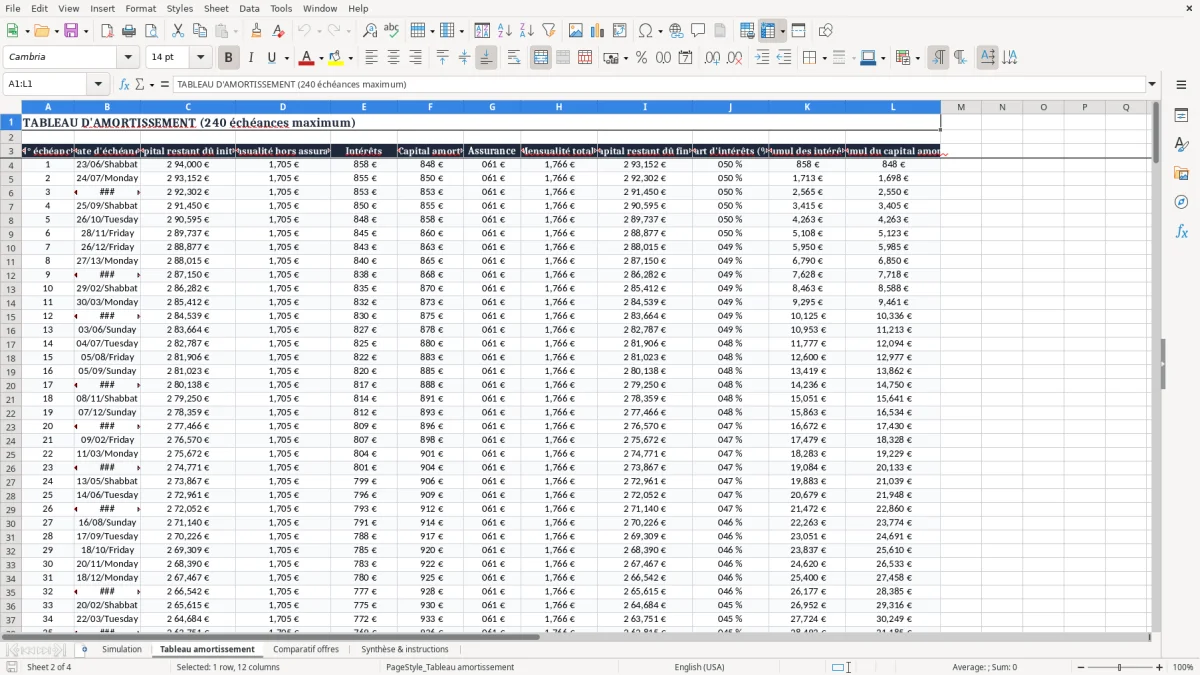Screen dimensions: 1200x675
Task: Click the Copy icon
Action: pos(200,31)
